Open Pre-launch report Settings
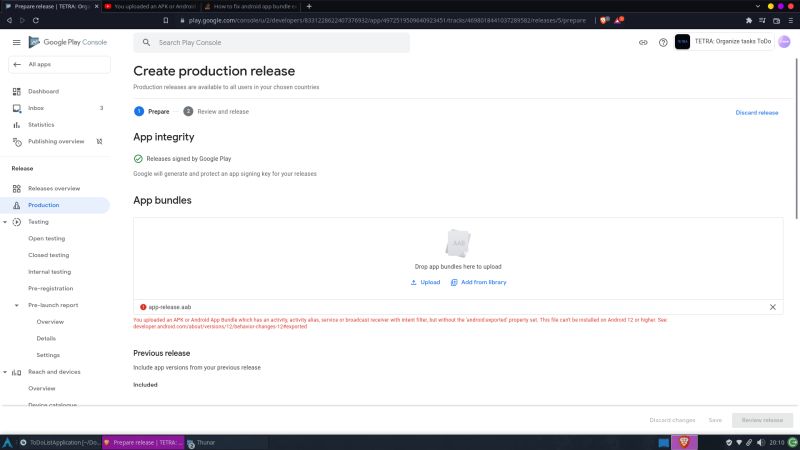This screenshot has width=800, height=450. [x=48, y=355]
